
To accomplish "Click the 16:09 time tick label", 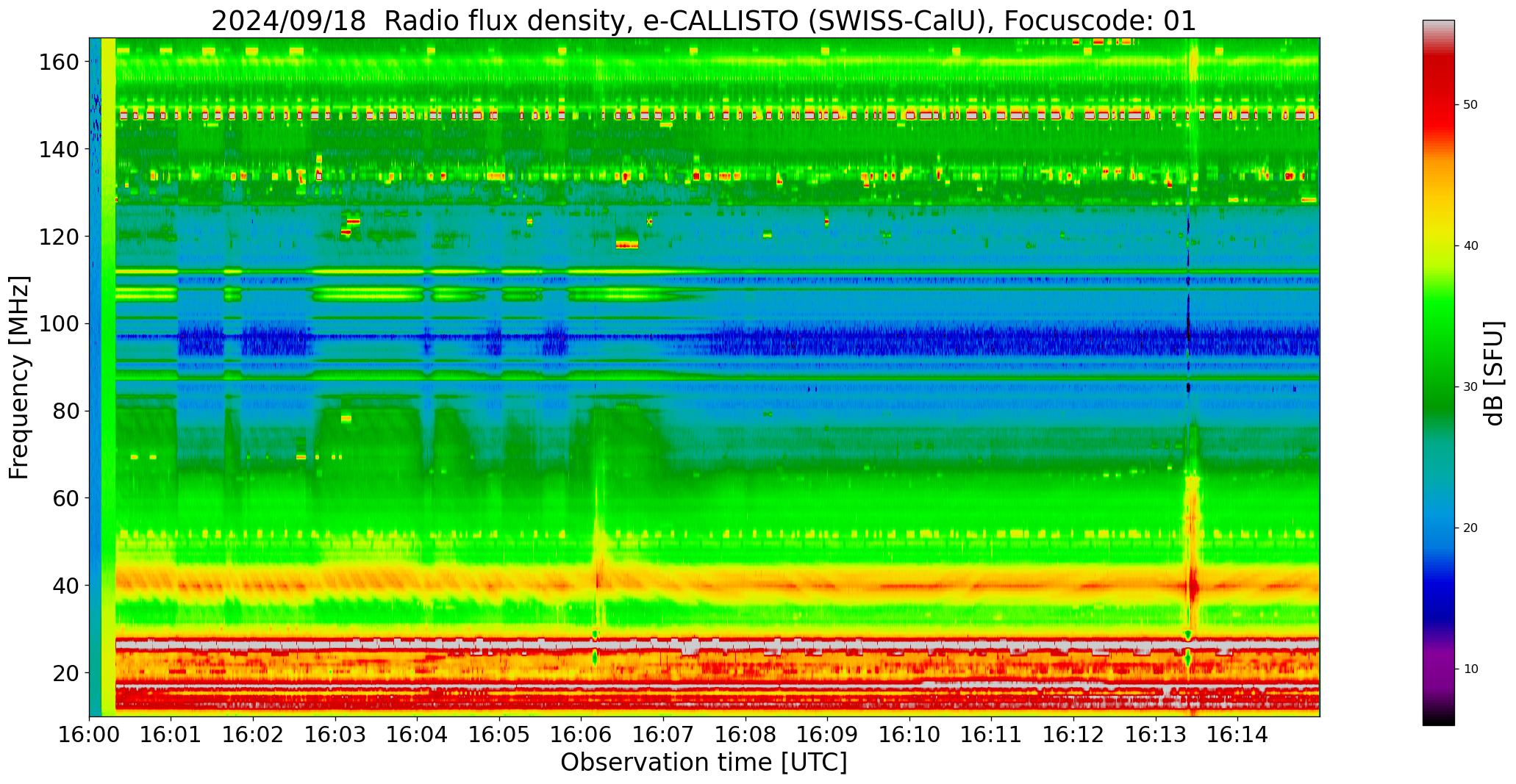I will pyautogui.click(x=827, y=735).
